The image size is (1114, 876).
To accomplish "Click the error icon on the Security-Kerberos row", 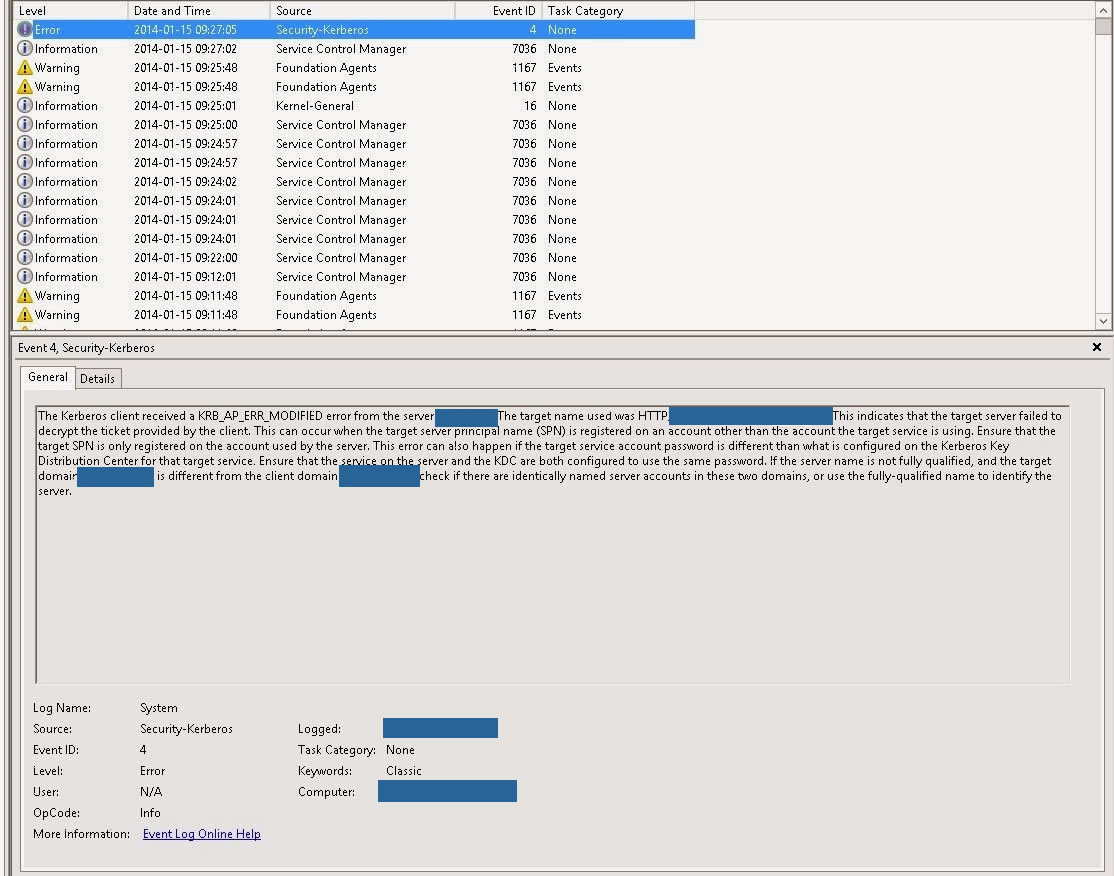I will pos(25,30).
